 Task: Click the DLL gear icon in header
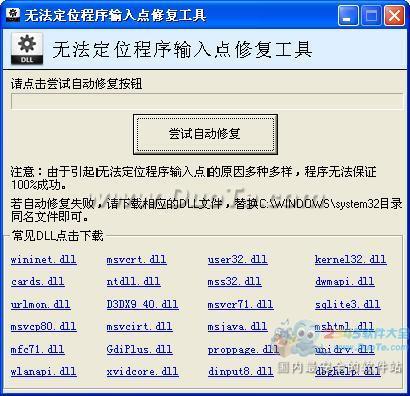(27, 49)
